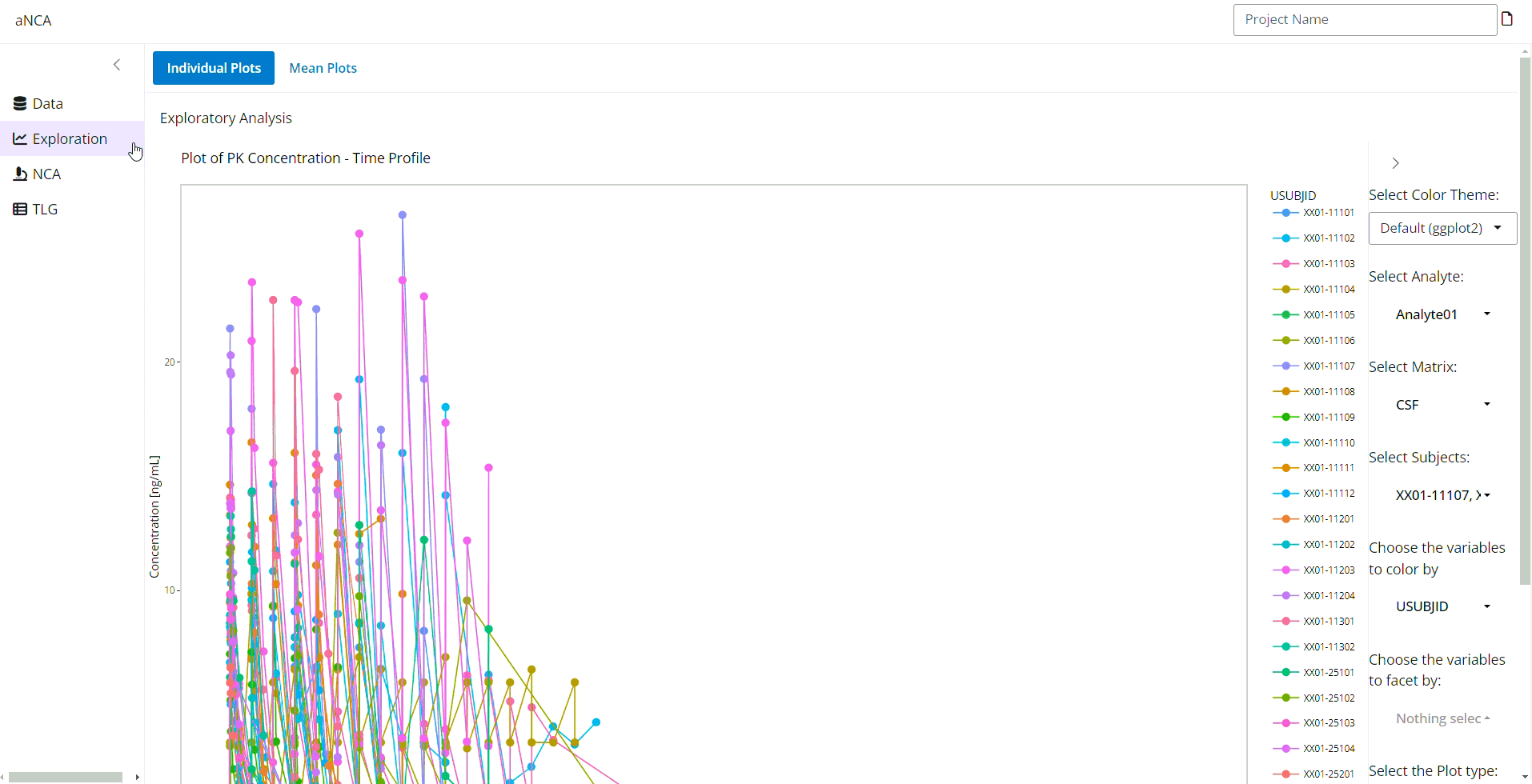Toggle XX01-11101 legend entry visibility
1532x784 pixels.
[x=1313, y=213]
